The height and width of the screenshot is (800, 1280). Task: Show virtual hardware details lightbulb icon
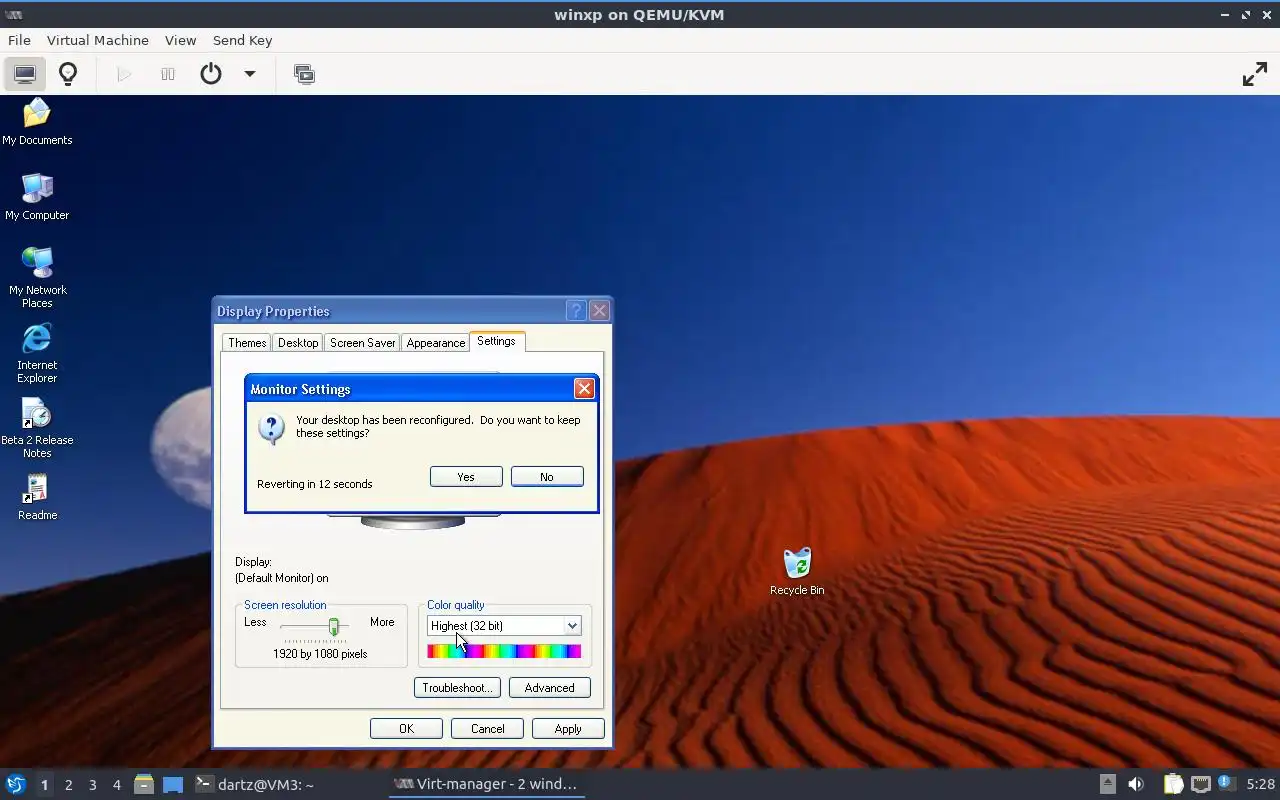click(68, 74)
